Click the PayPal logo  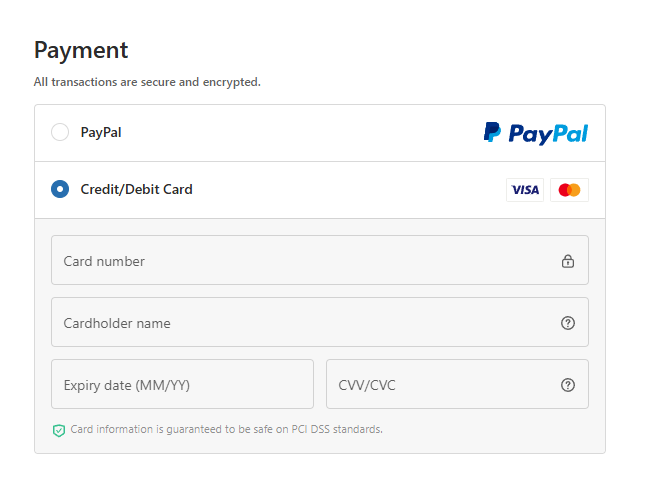click(x=536, y=133)
